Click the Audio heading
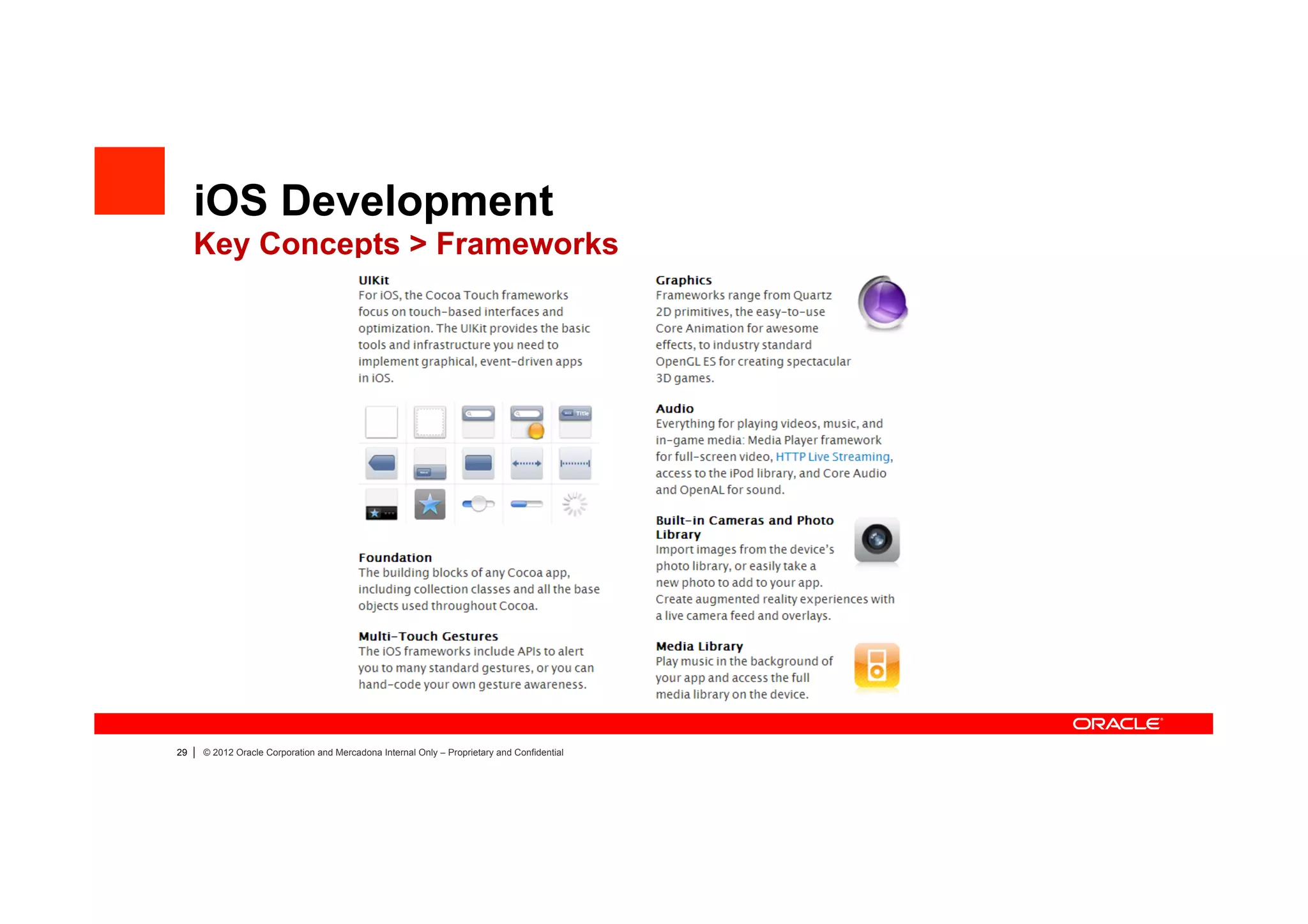Image resolution: width=1308 pixels, height=924 pixels. click(674, 409)
